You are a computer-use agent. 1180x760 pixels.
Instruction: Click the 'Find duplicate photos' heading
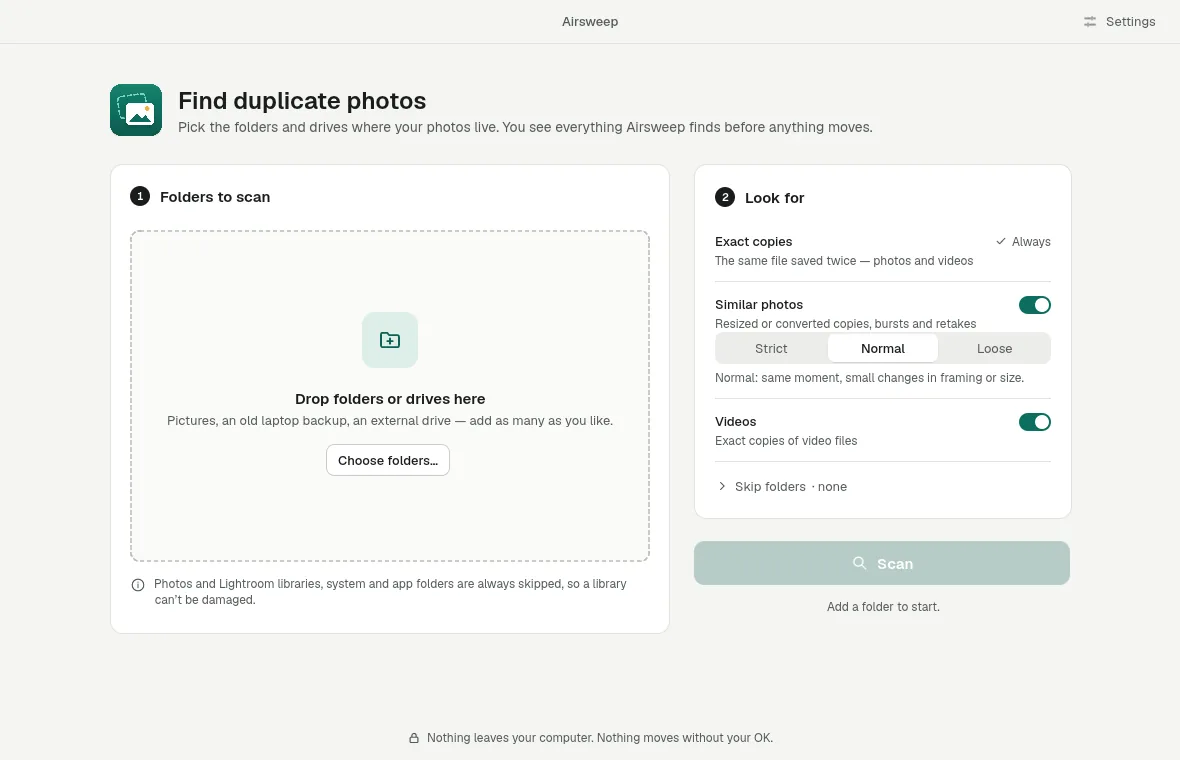point(302,101)
